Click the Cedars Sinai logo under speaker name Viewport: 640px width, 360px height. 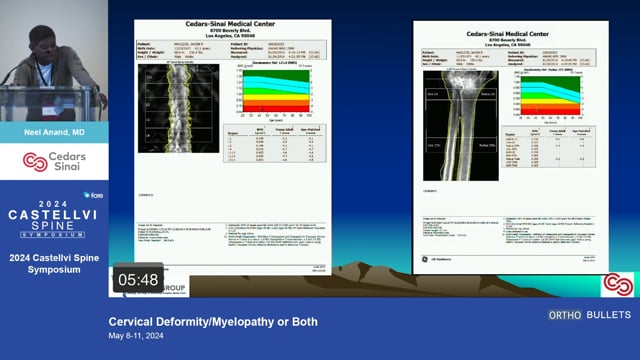pyautogui.click(x=54, y=161)
